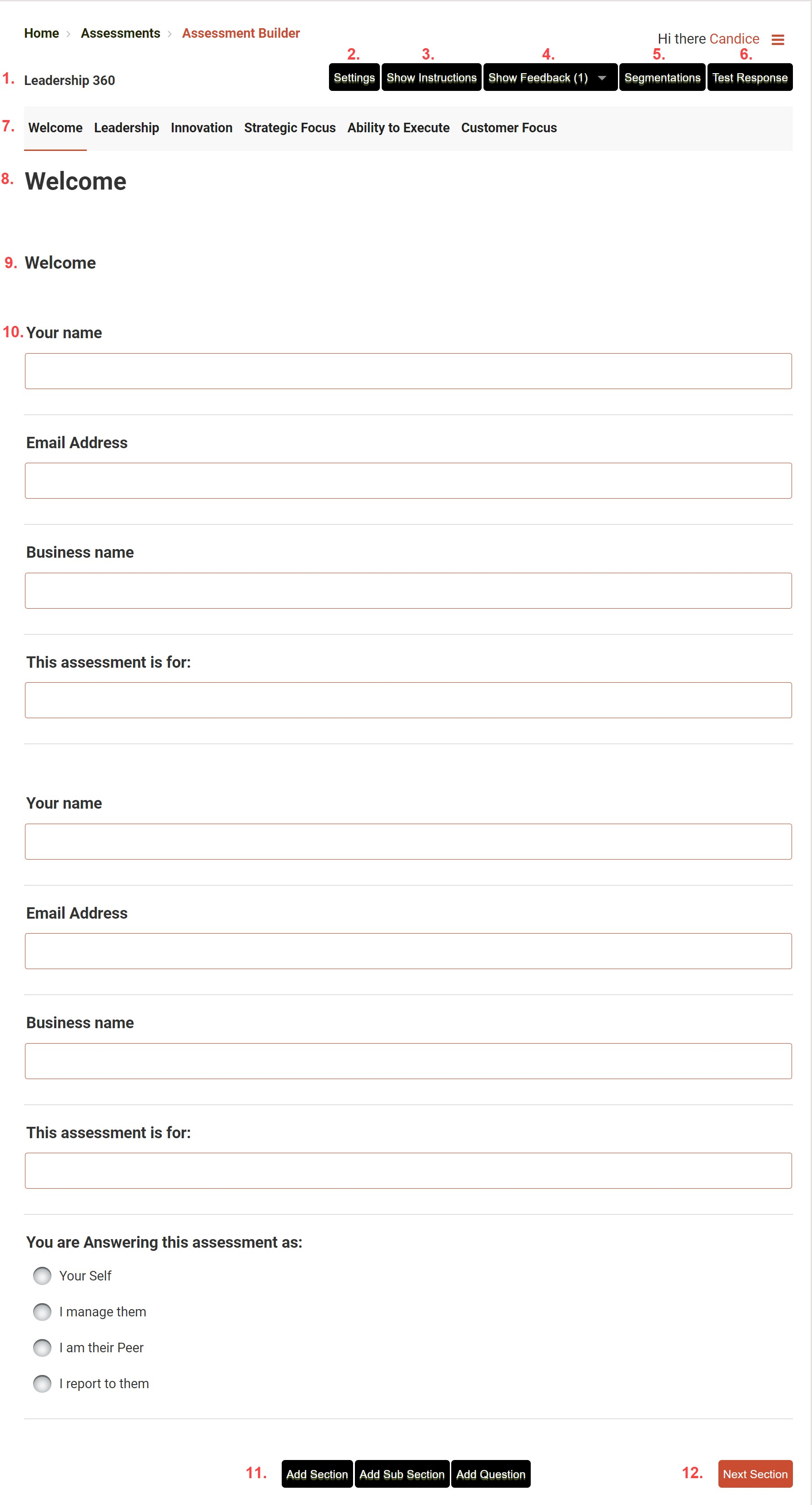The width and height of the screenshot is (812, 1505).
Task: Expand the Show Feedback dropdown arrow
Action: click(602, 78)
